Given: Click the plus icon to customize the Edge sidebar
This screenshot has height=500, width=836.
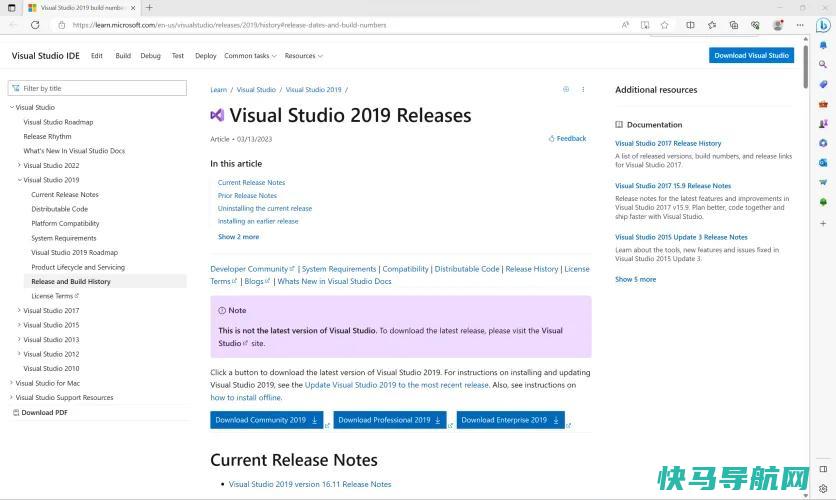Looking at the screenshot, I should pos(823,223).
